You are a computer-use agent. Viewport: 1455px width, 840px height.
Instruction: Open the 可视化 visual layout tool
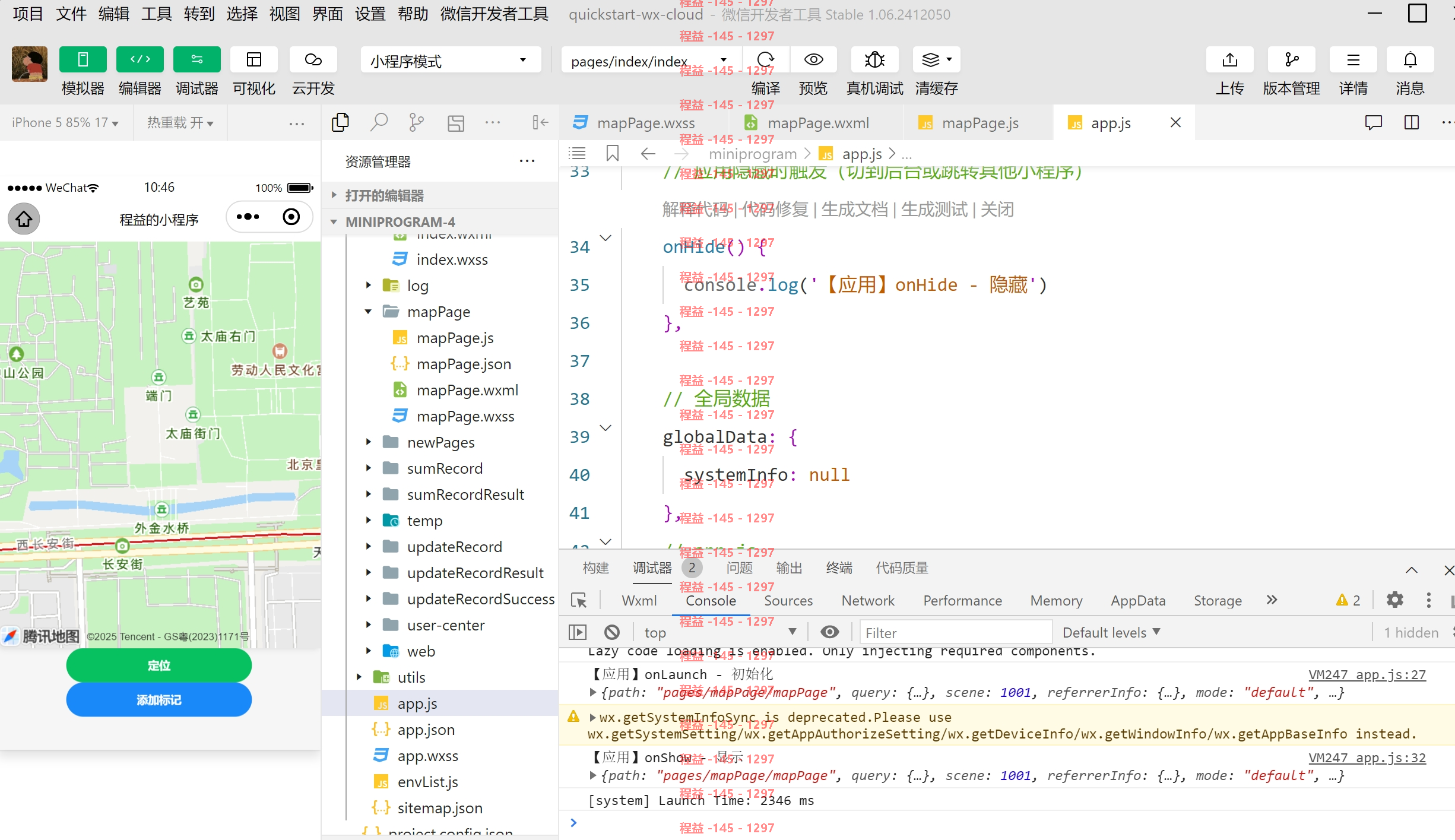click(254, 60)
